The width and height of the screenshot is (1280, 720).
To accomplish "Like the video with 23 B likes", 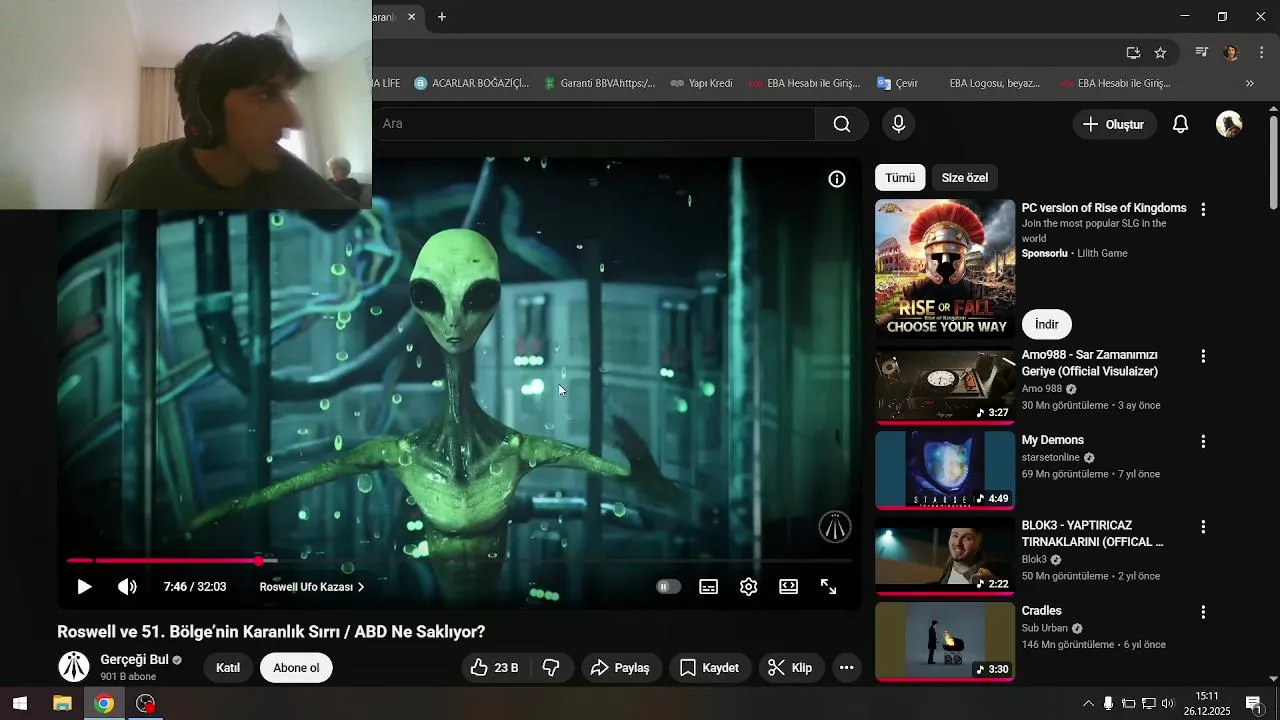I will [495, 668].
